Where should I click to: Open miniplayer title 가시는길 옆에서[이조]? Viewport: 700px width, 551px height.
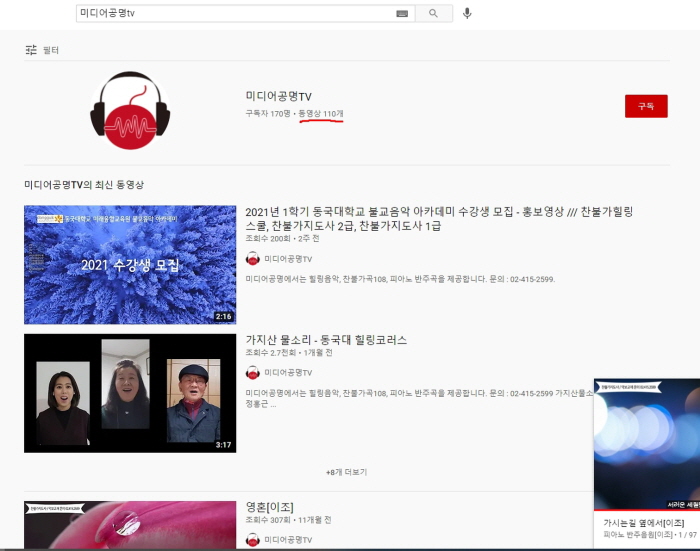(643, 523)
